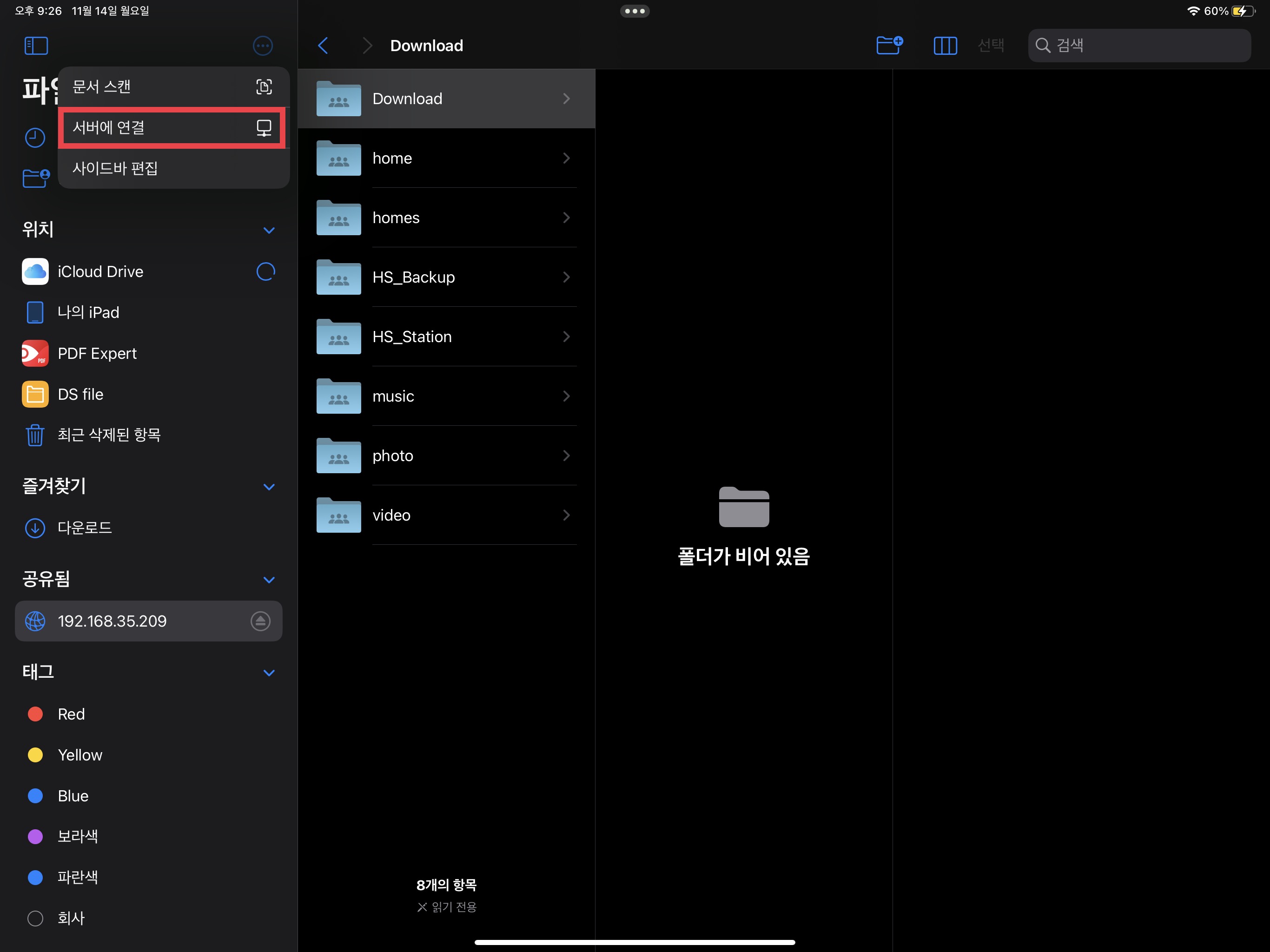Toggle the sidebar panel icon
Screen dimensions: 1270x952
point(36,46)
